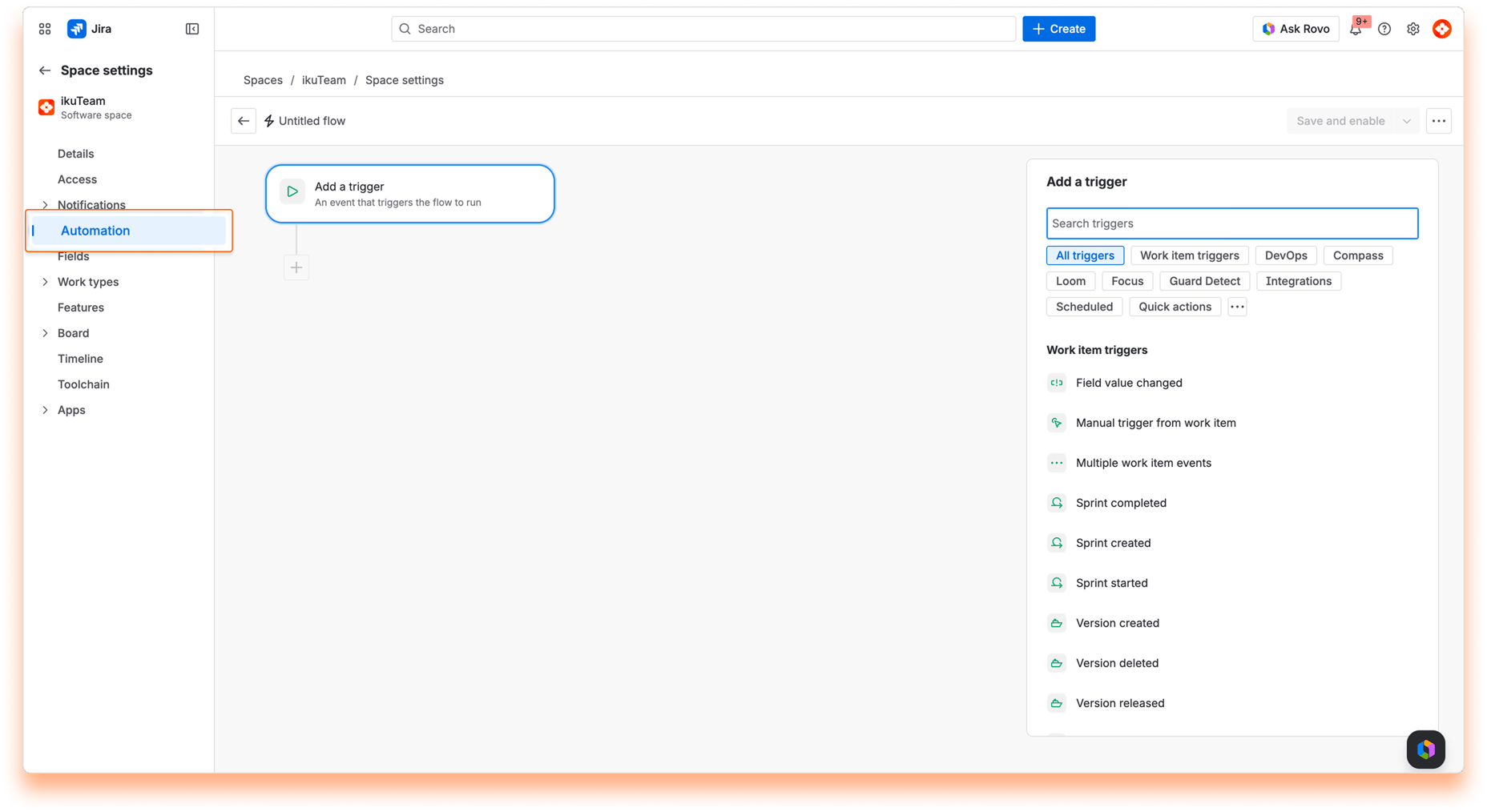Filter triggers by Scheduled
This screenshot has width=1487, height=812.
pos(1084,307)
